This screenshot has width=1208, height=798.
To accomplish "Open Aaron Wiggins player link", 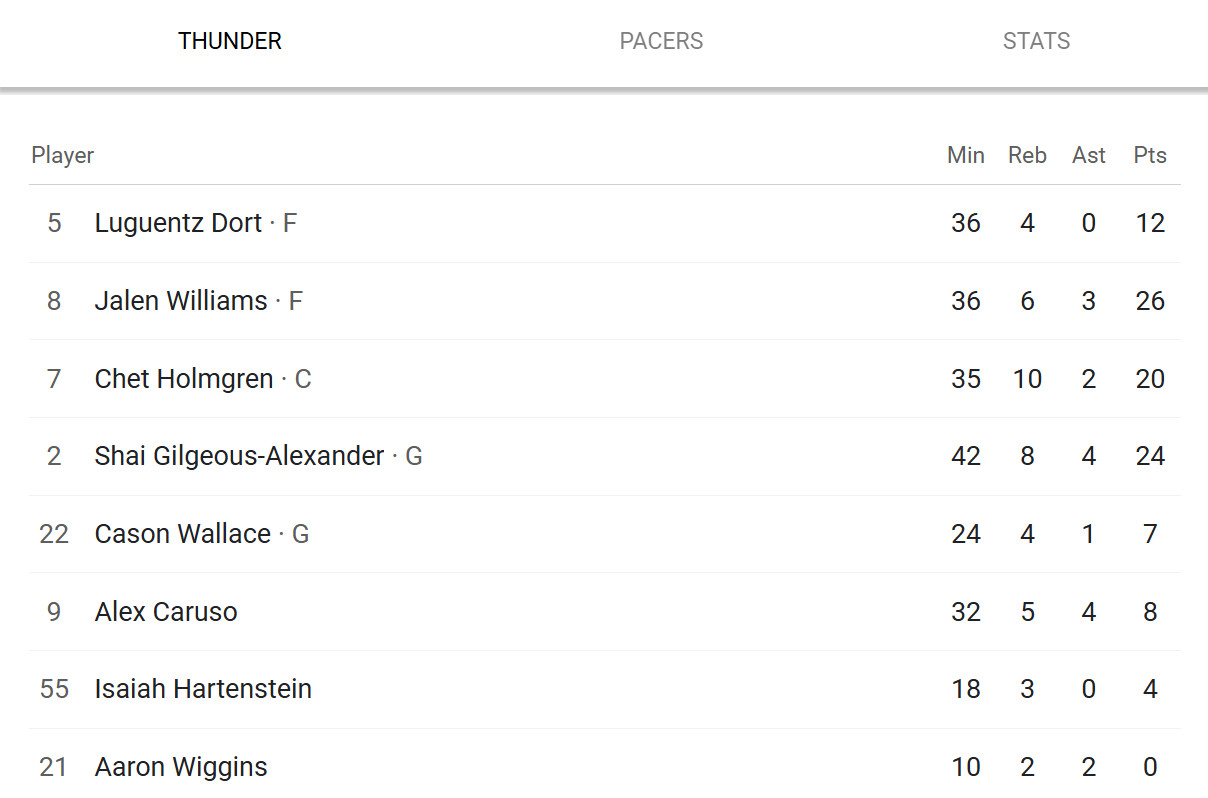I will click(181, 767).
